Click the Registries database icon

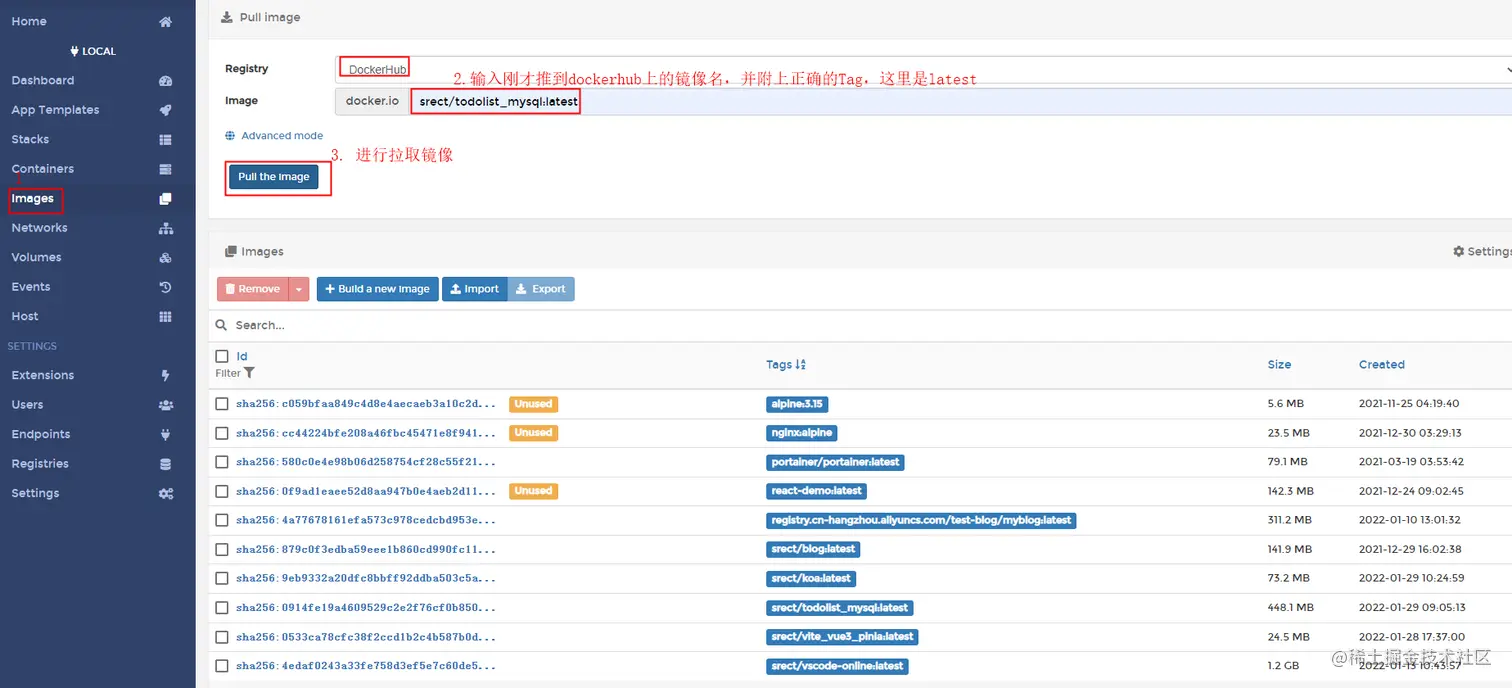tap(166, 464)
